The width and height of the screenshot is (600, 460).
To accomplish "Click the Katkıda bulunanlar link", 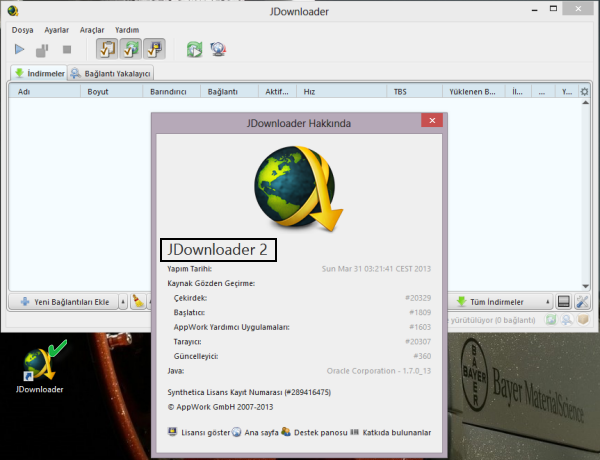I will (x=391, y=432).
